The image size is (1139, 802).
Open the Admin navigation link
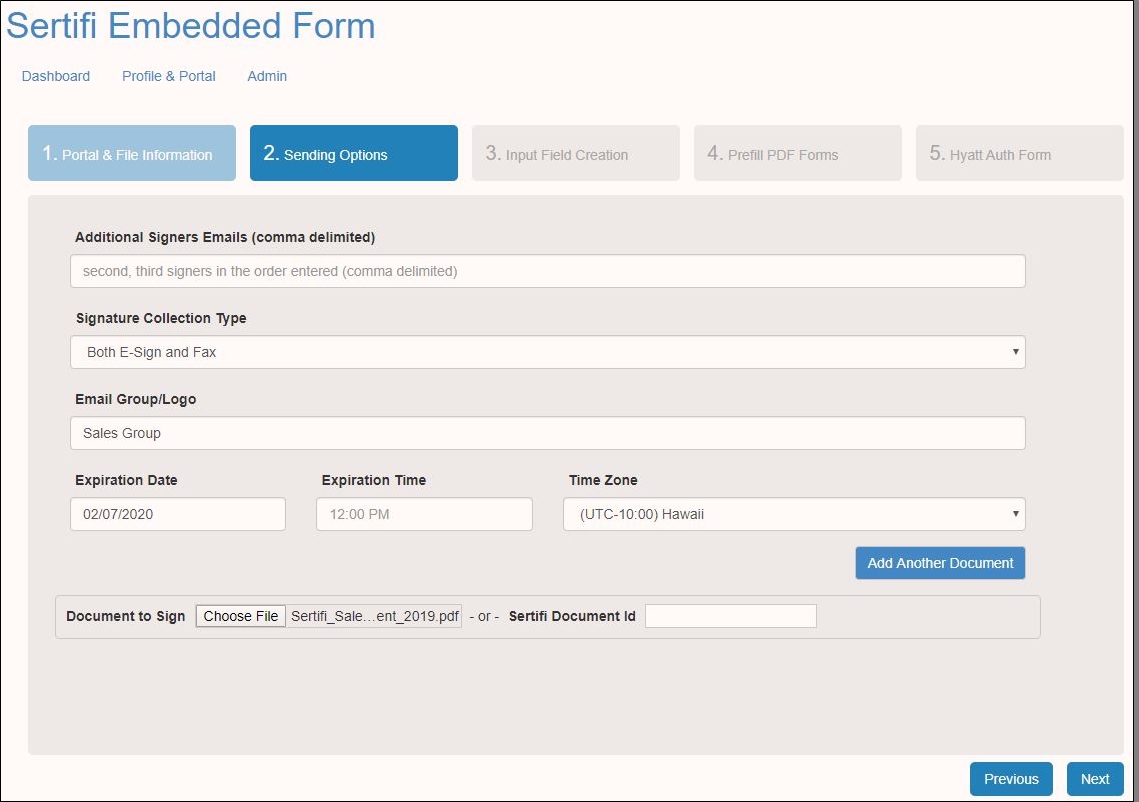tap(267, 76)
